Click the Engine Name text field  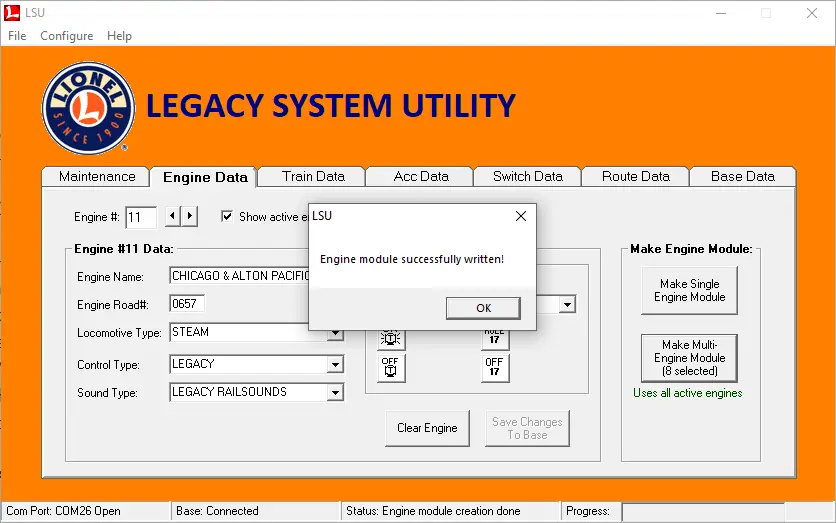(239, 276)
